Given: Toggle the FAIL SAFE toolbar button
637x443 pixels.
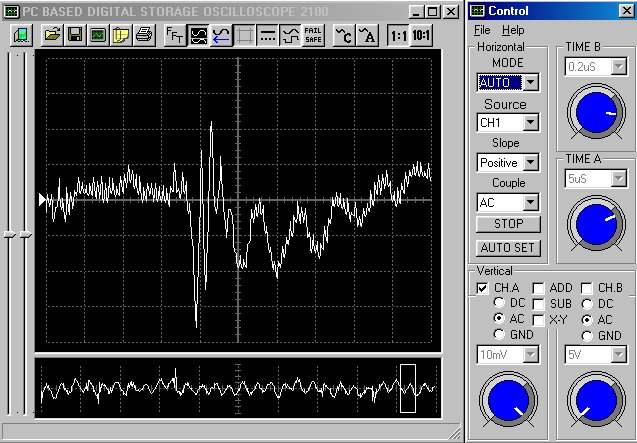Looking at the screenshot, I should [313, 35].
